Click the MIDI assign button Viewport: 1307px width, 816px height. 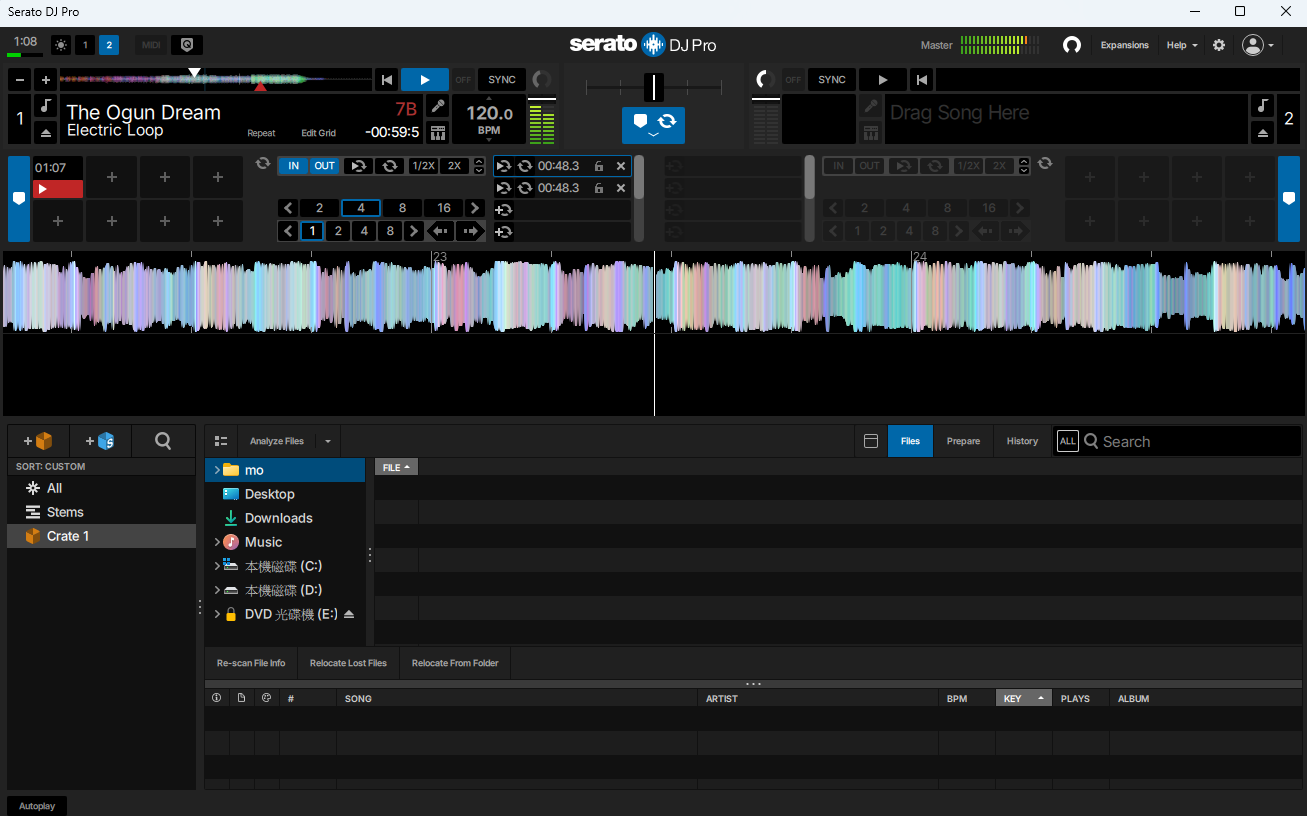tap(151, 45)
